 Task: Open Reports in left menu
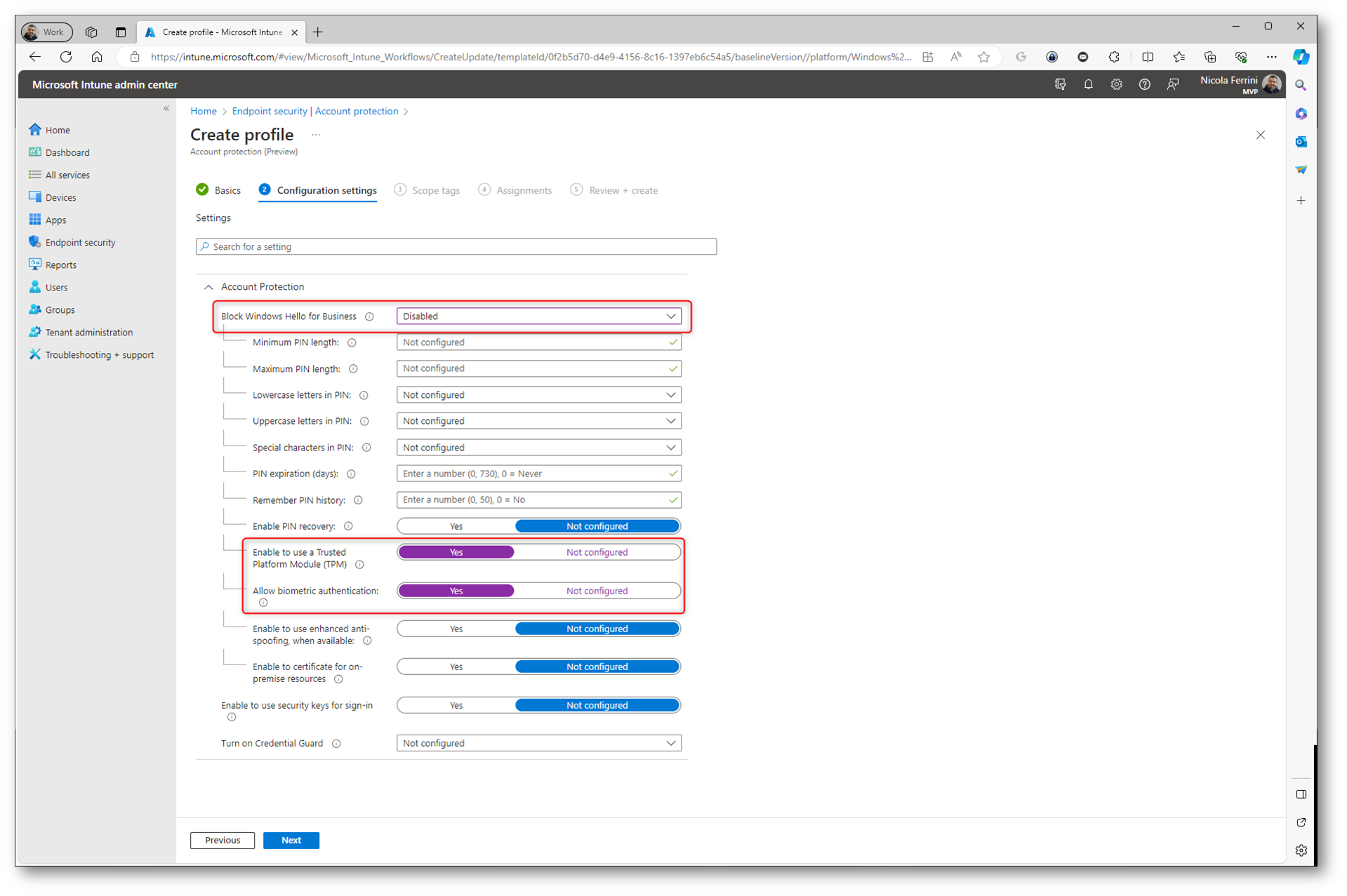pyautogui.click(x=60, y=265)
